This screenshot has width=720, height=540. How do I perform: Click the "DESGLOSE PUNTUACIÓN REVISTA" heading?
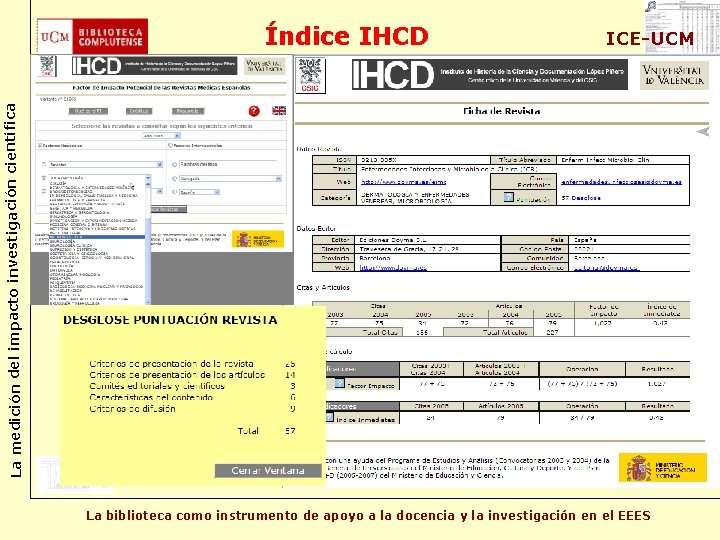(x=170, y=320)
